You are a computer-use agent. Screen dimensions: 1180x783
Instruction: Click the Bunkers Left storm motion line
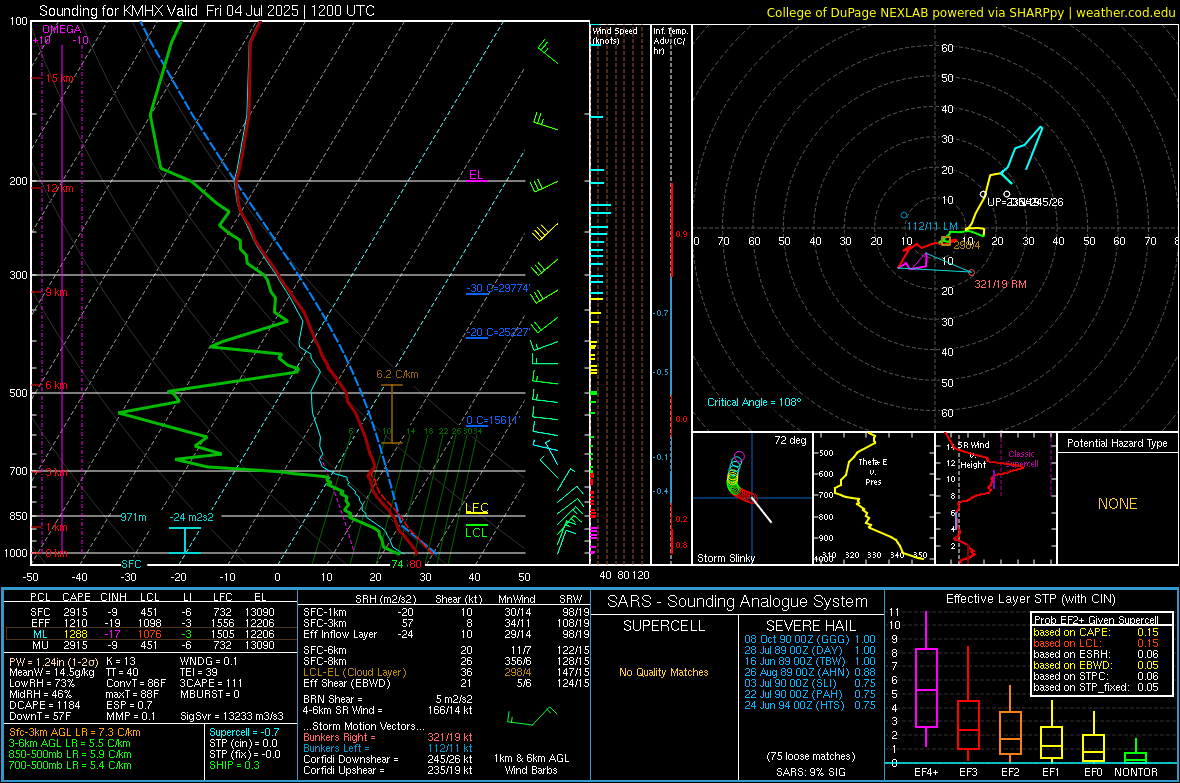tap(388, 748)
